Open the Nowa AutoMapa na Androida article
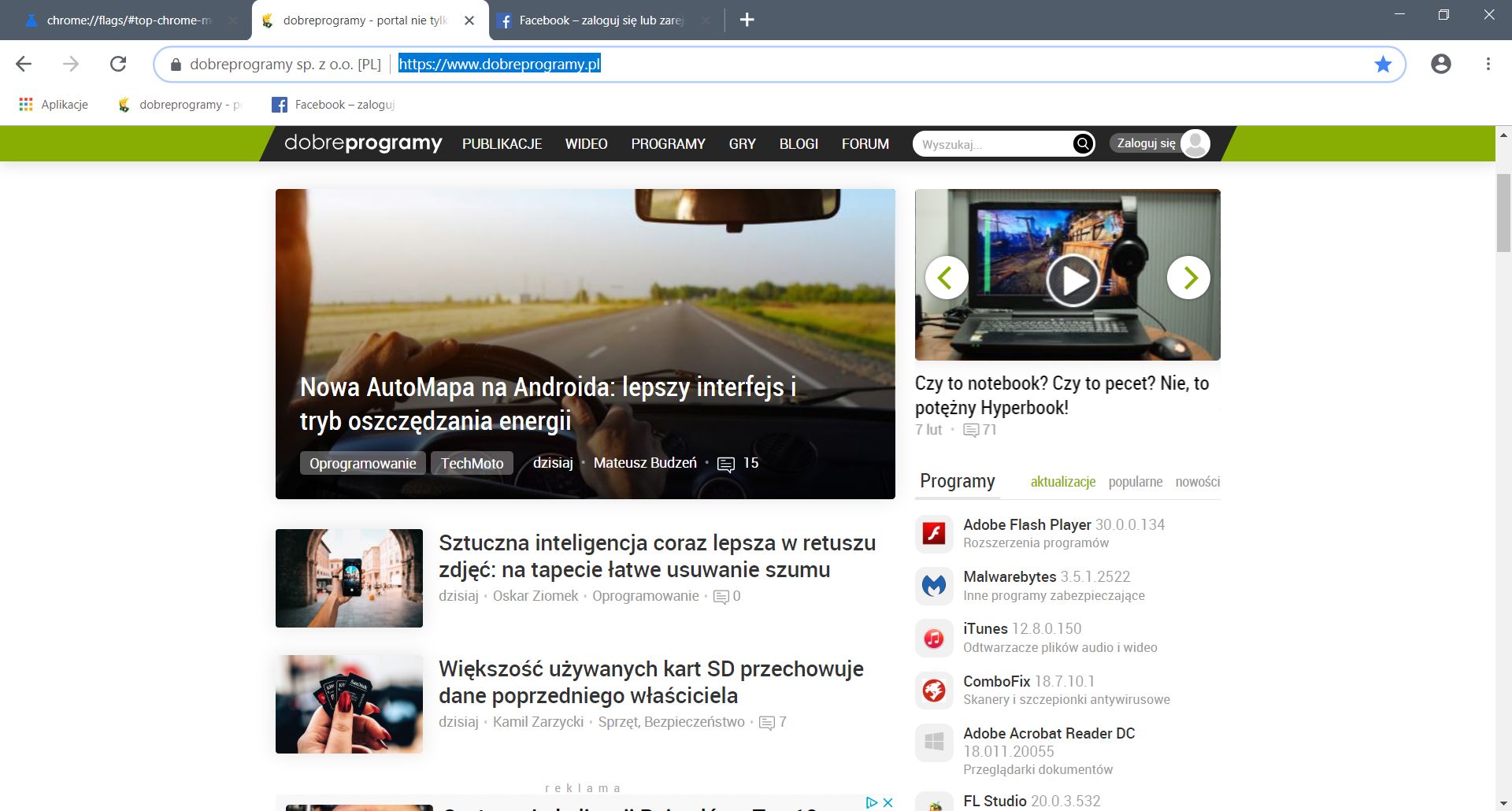Viewport: 1512px width, 811px height. (x=548, y=404)
